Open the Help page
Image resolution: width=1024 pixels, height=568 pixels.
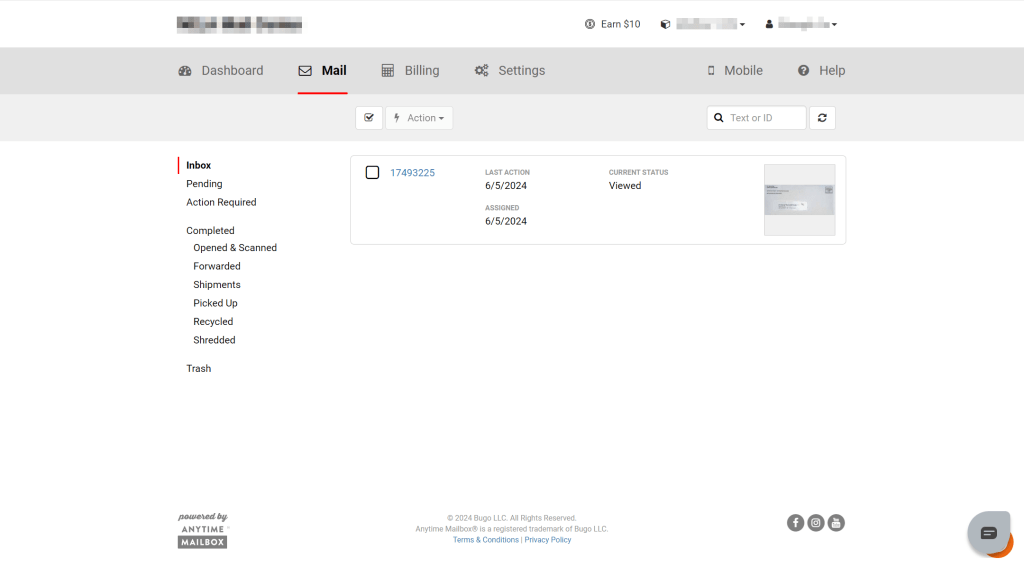[821, 71]
